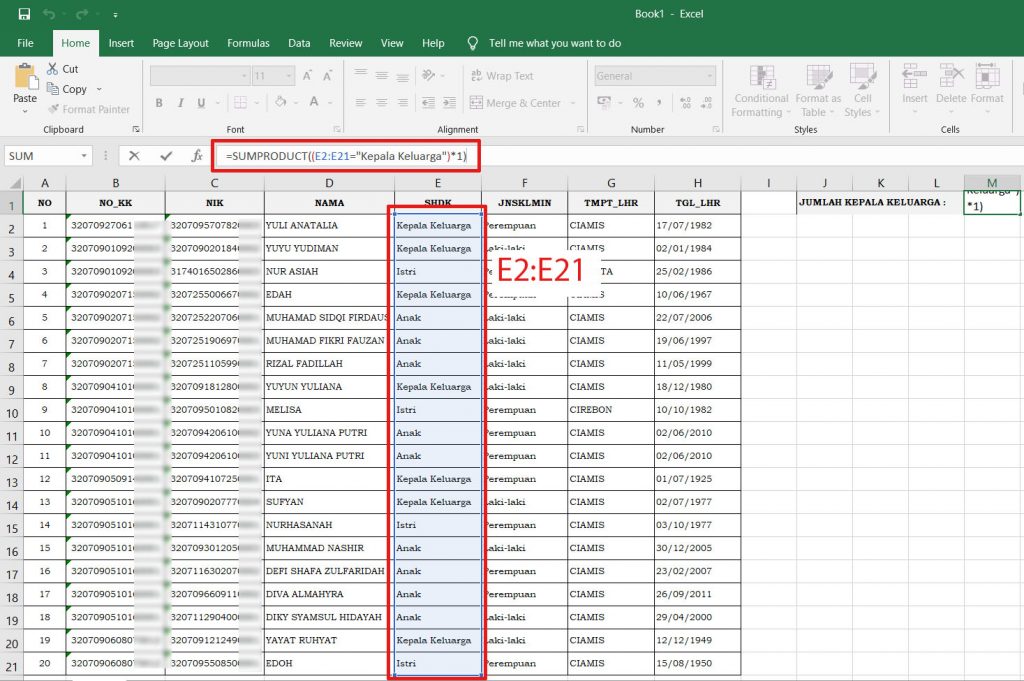Screen dimensions: 1024x681
Task: Switch to the Insert tab
Action: tap(121, 43)
